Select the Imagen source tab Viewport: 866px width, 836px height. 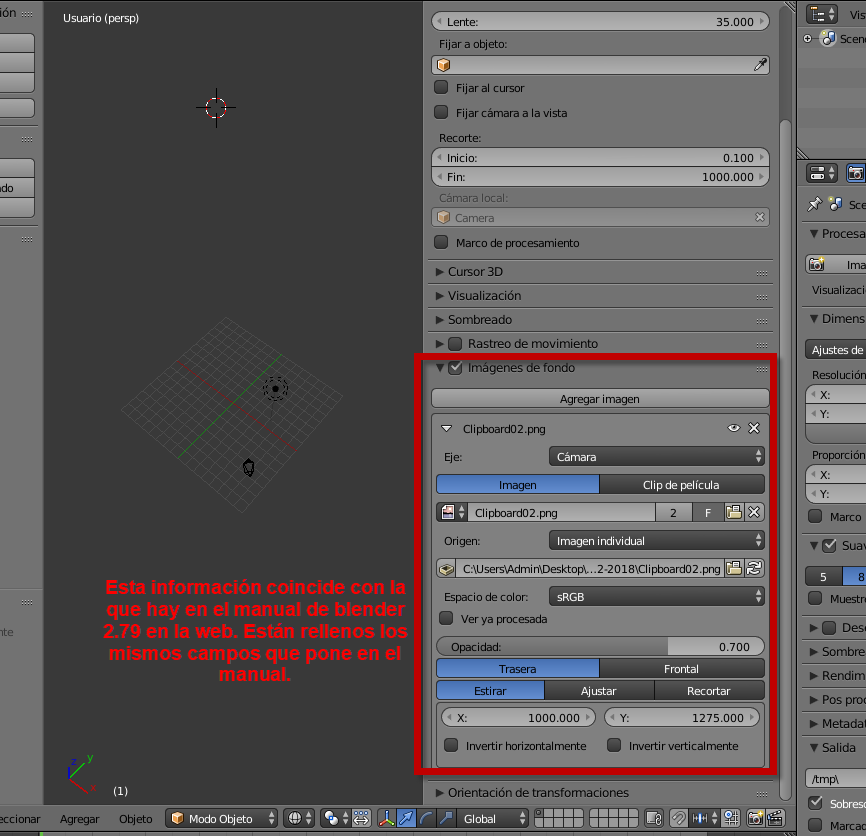pos(518,485)
